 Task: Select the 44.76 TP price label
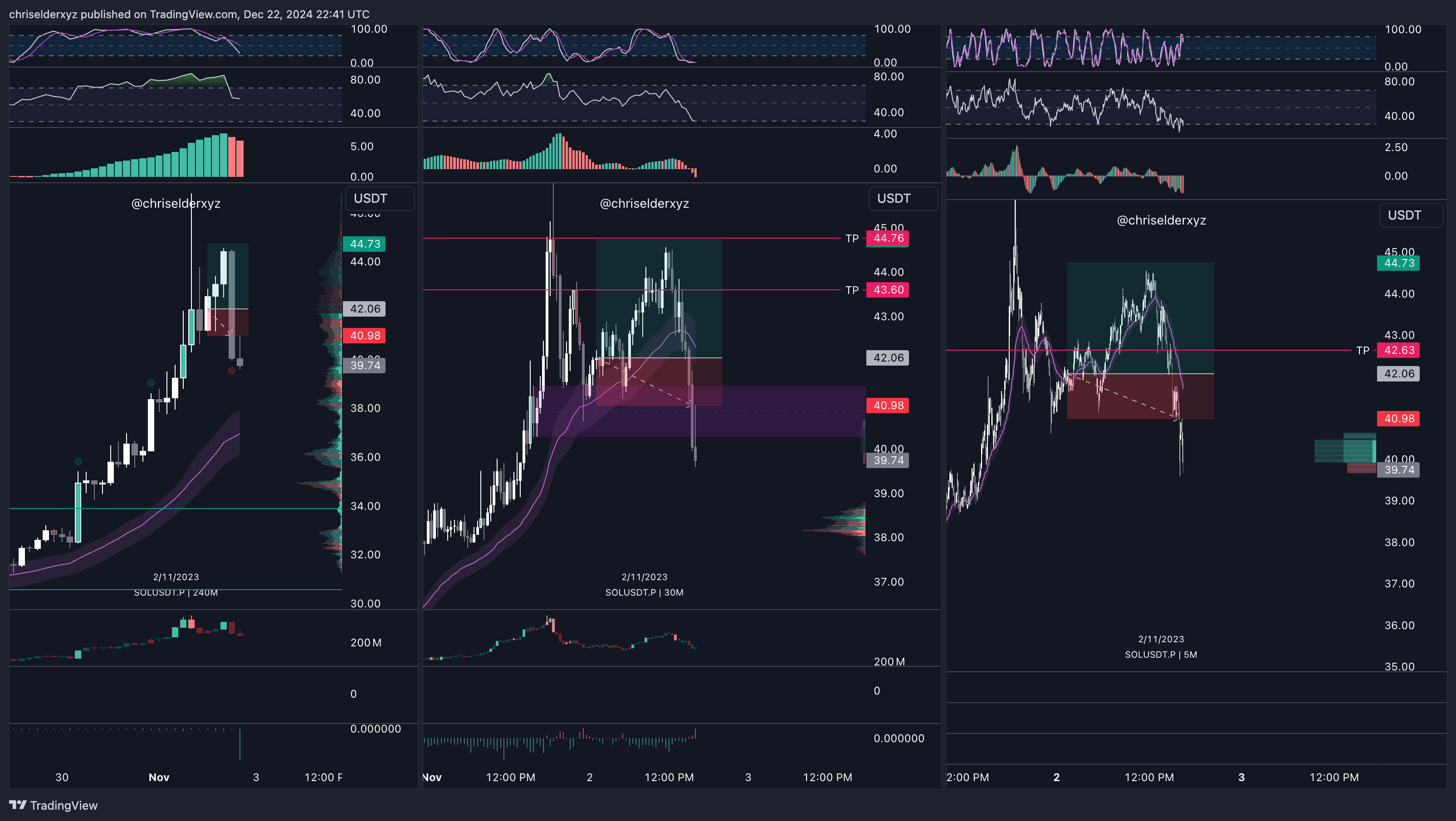coord(887,239)
